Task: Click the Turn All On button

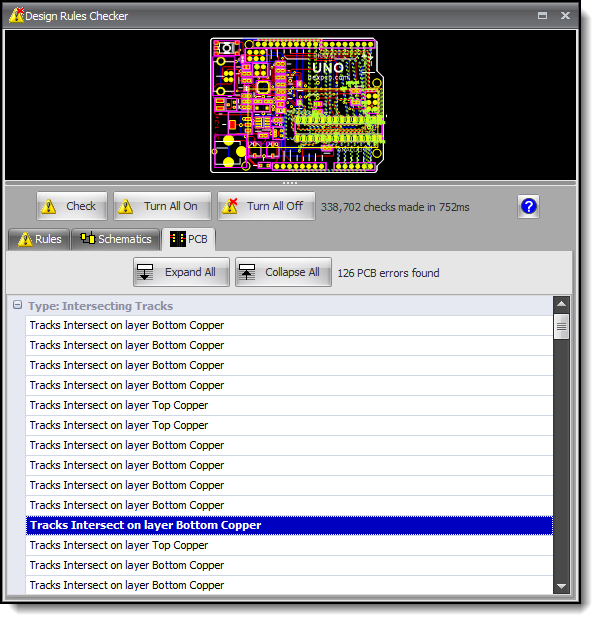Action: [x=162, y=206]
